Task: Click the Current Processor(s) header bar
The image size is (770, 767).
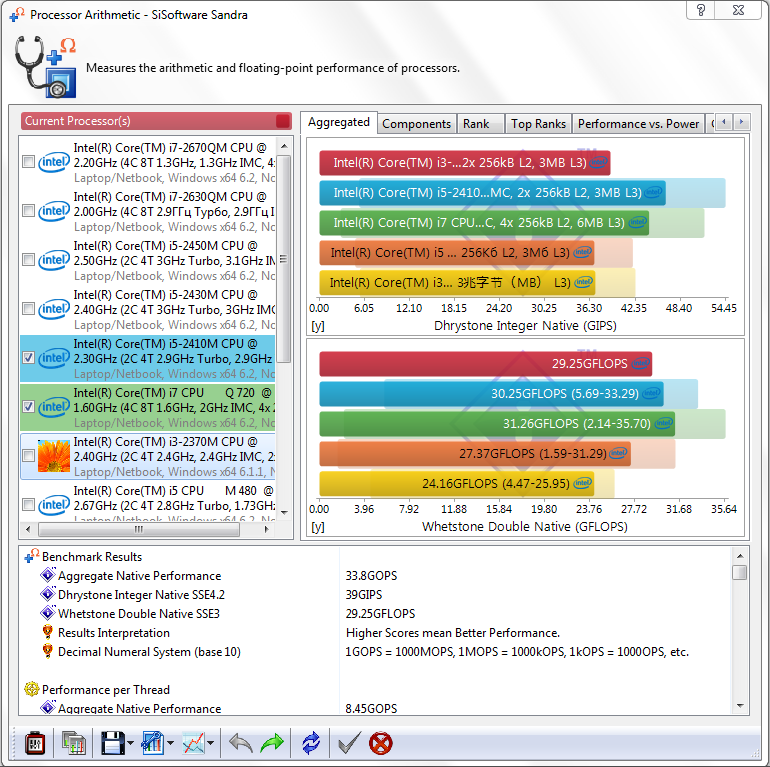Action: 156,121
